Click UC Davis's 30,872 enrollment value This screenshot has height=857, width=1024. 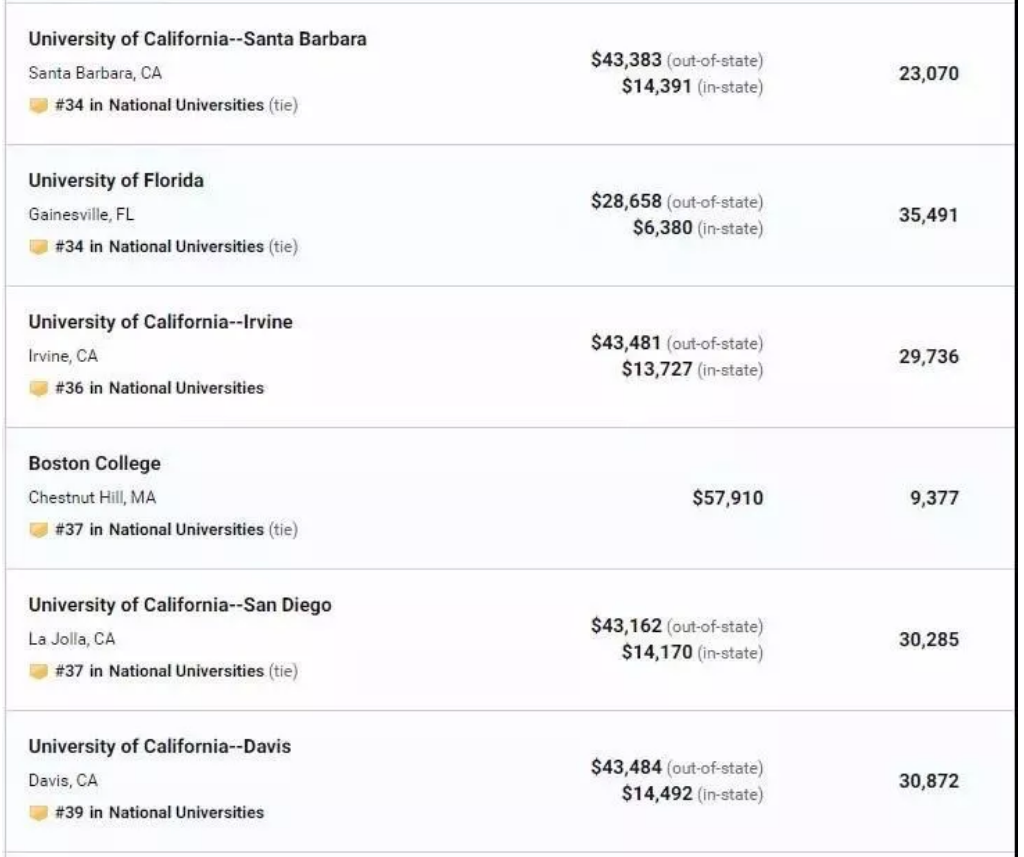[928, 781]
